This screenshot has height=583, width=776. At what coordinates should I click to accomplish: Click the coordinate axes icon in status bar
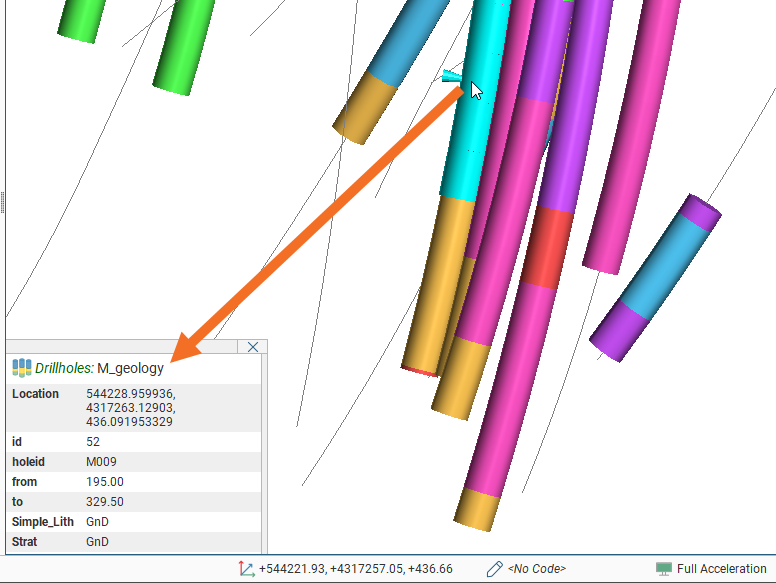(246, 569)
